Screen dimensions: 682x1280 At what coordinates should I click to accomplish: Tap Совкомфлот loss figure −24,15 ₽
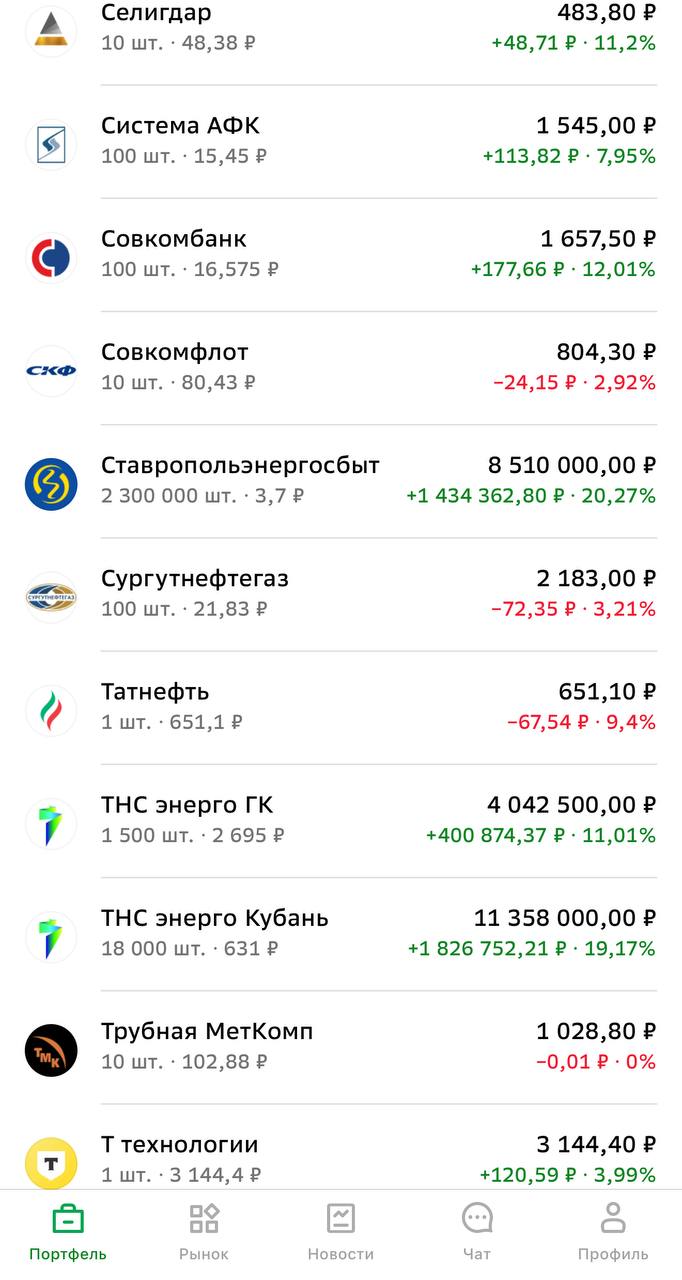(x=535, y=382)
